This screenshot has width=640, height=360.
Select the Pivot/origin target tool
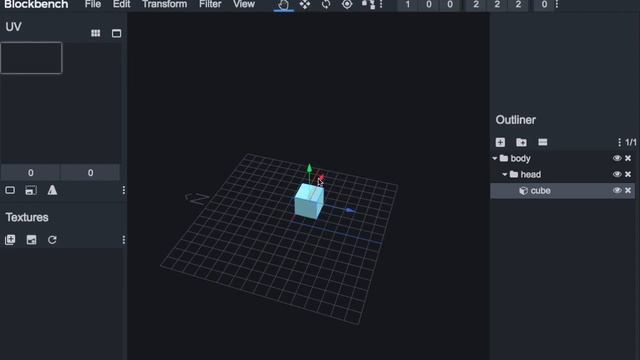[x=347, y=4]
